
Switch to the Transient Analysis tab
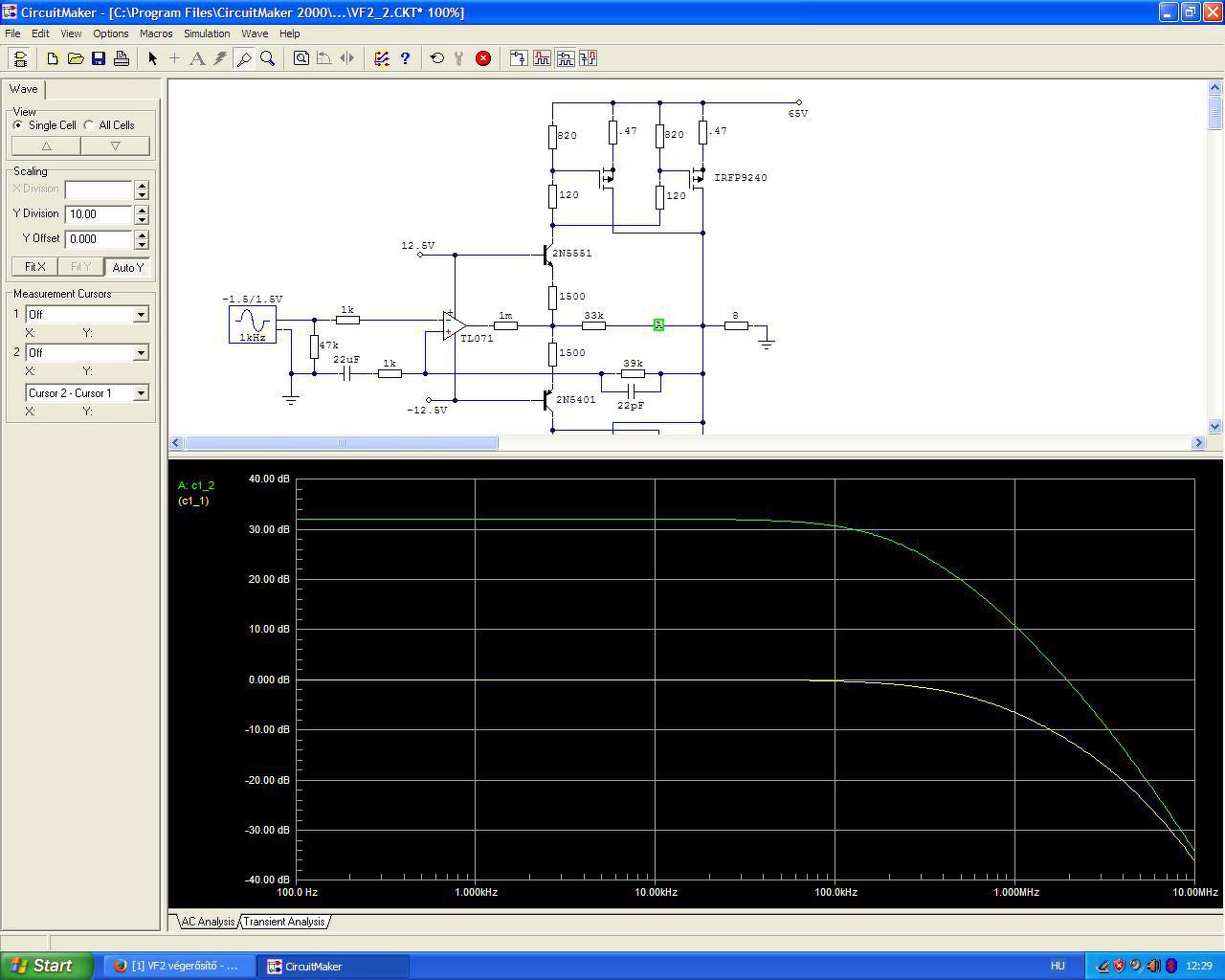(284, 922)
